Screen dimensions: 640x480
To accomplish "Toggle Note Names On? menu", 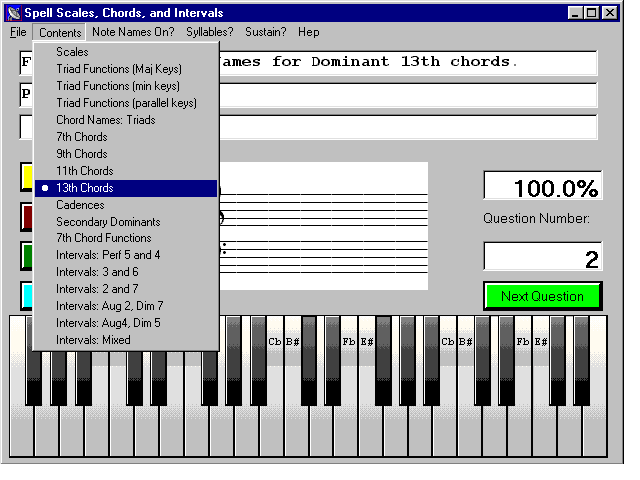I will click(x=133, y=32).
